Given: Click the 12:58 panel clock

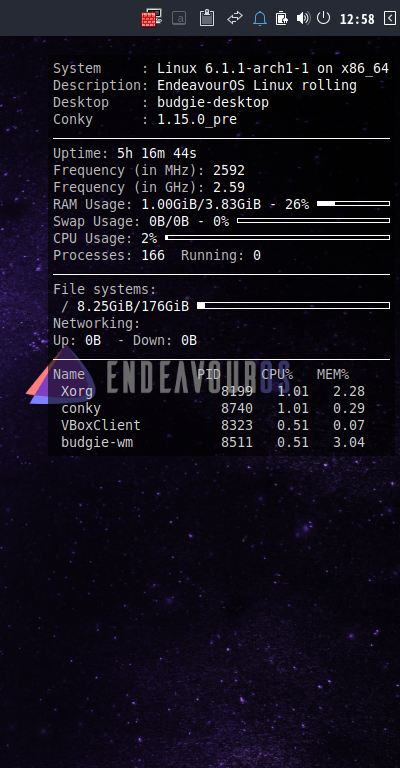Looking at the screenshot, I should click(x=357, y=19).
